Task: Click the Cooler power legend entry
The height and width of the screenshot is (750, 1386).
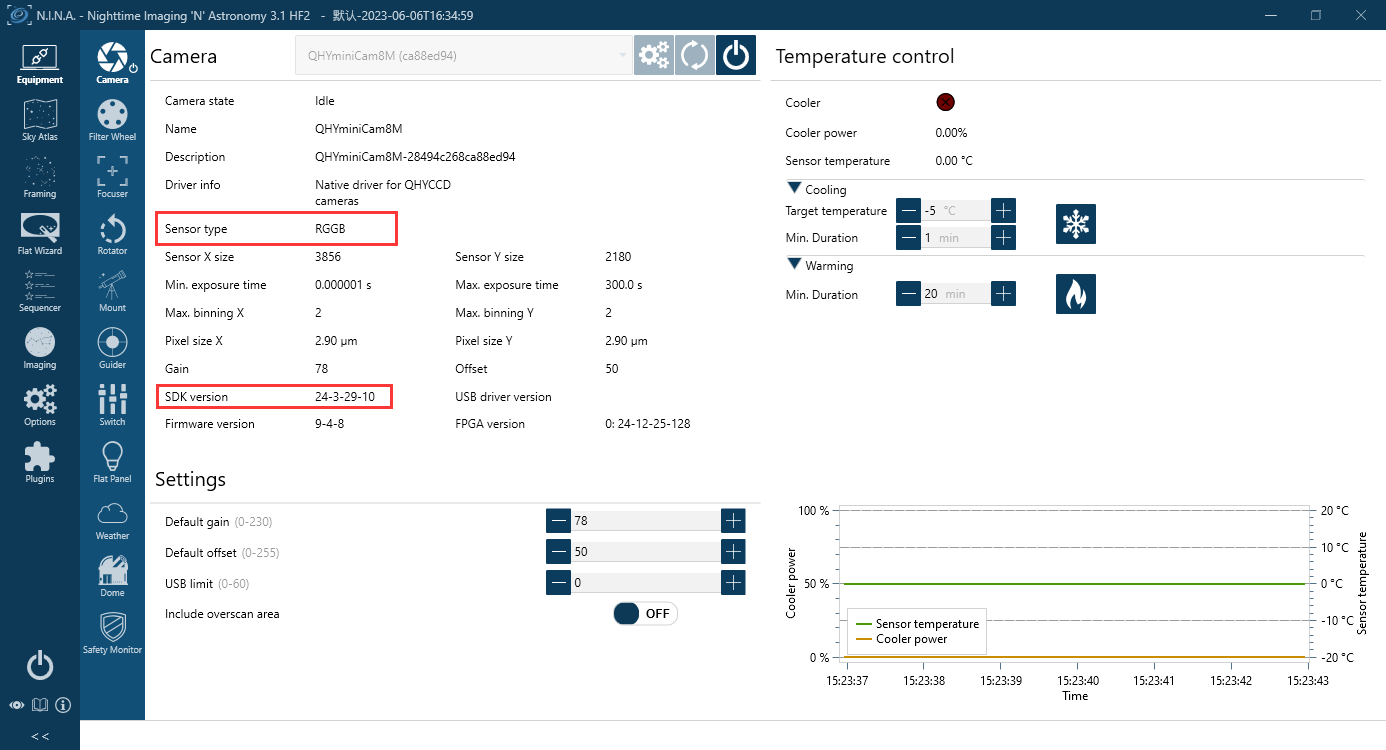Action: (900, 639)
